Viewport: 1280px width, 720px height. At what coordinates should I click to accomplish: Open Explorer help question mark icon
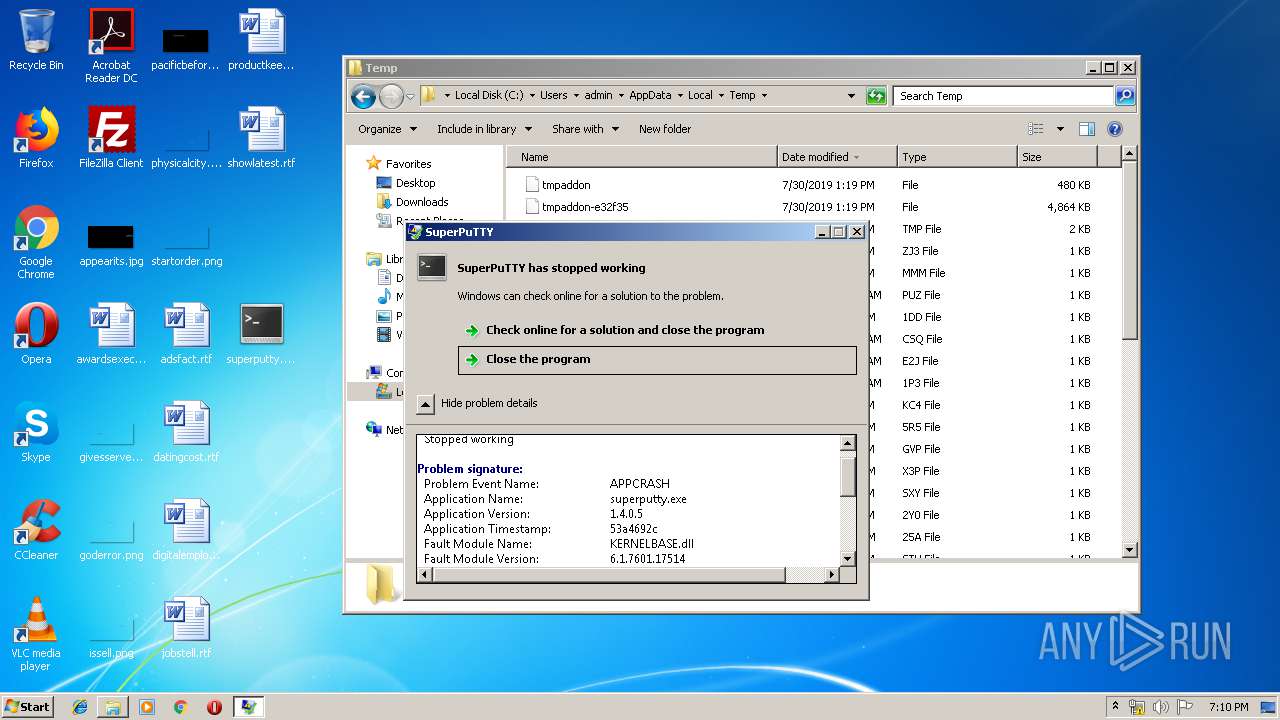pyautogui.click(x=1115, y=129)
